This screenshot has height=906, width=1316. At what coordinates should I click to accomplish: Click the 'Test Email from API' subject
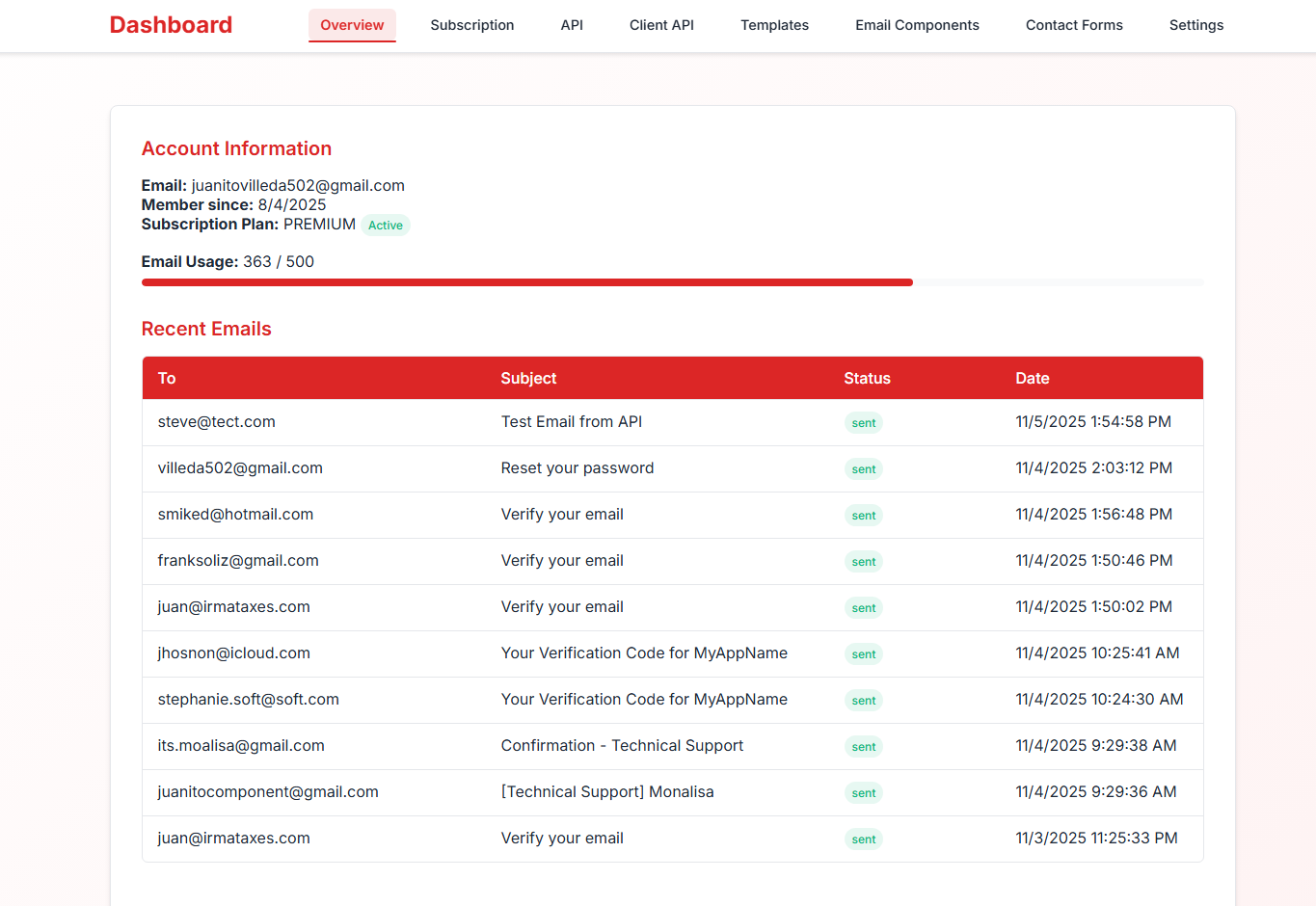571,421
